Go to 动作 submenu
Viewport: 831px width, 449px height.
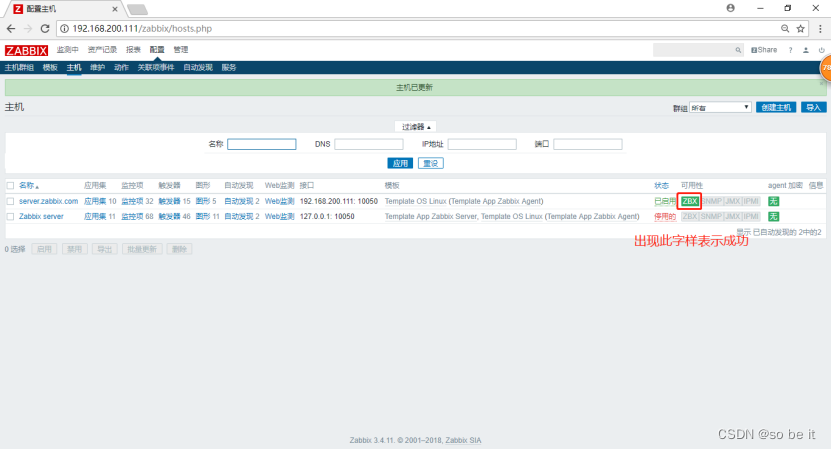click(x=121, y=67)
